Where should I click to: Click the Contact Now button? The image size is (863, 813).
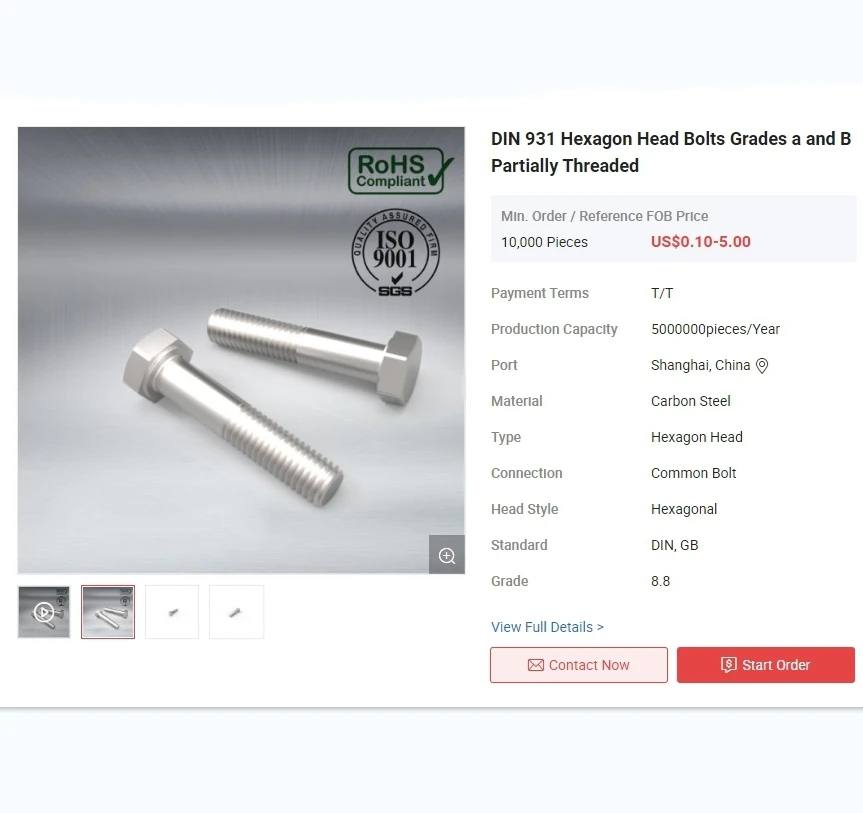click(578, 665)
